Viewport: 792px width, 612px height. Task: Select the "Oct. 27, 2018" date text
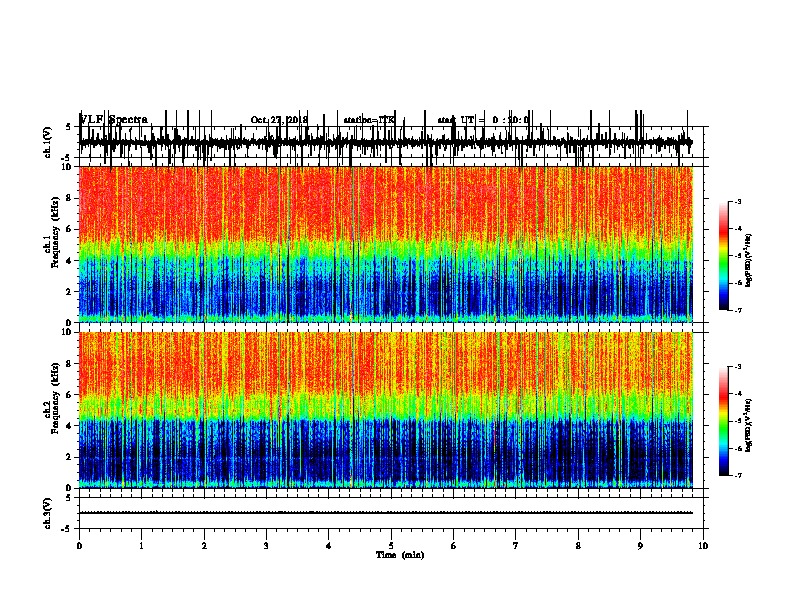coord(279,120)
